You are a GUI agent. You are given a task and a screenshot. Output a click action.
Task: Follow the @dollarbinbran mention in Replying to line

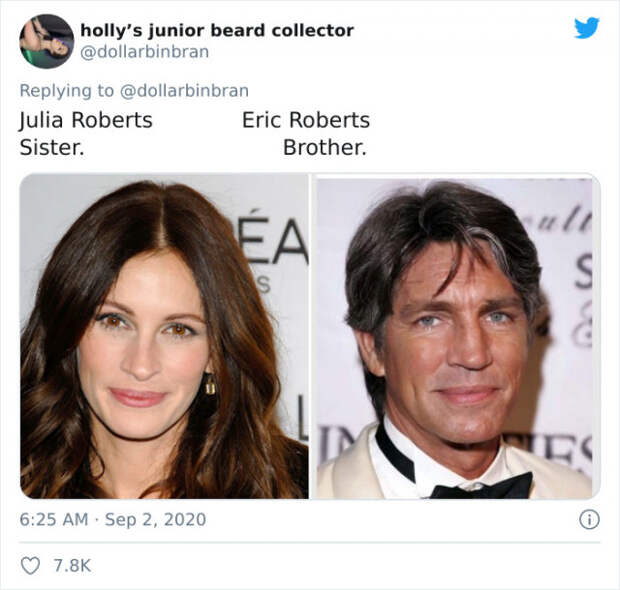pyautogui.click(x=184, y=91)
